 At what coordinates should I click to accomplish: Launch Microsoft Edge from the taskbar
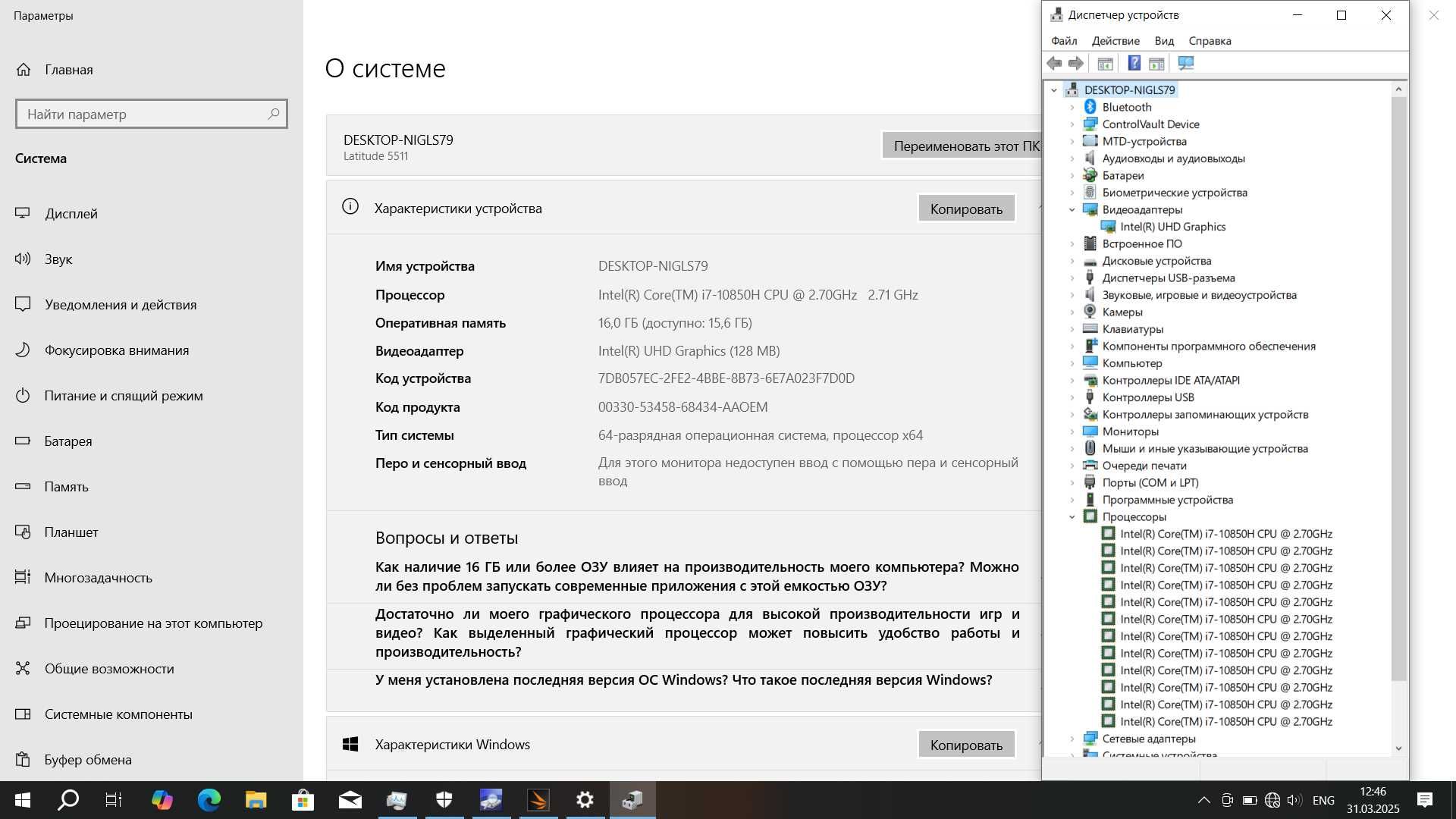[209, 800]
